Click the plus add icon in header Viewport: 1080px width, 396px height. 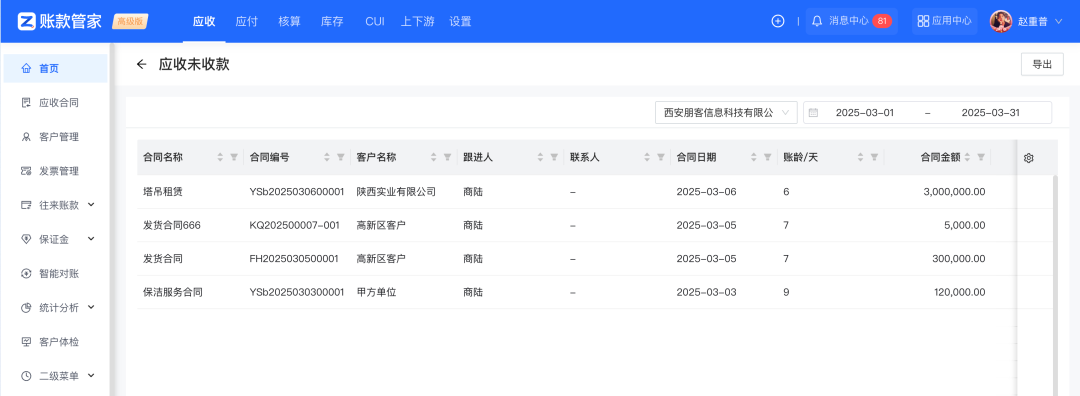[778, 21]
